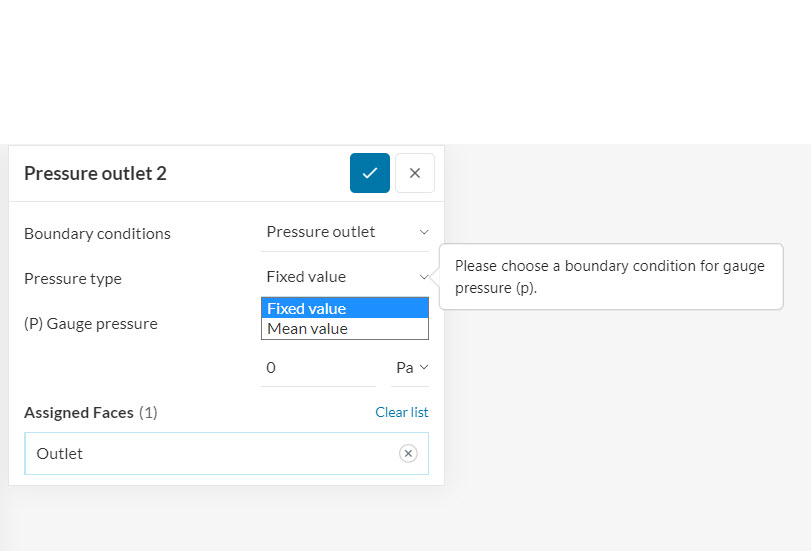Confirm the Pressure outlet 2 settings with checkmark
This screenshot has height=551, width=811.
[x=369, y=173]
